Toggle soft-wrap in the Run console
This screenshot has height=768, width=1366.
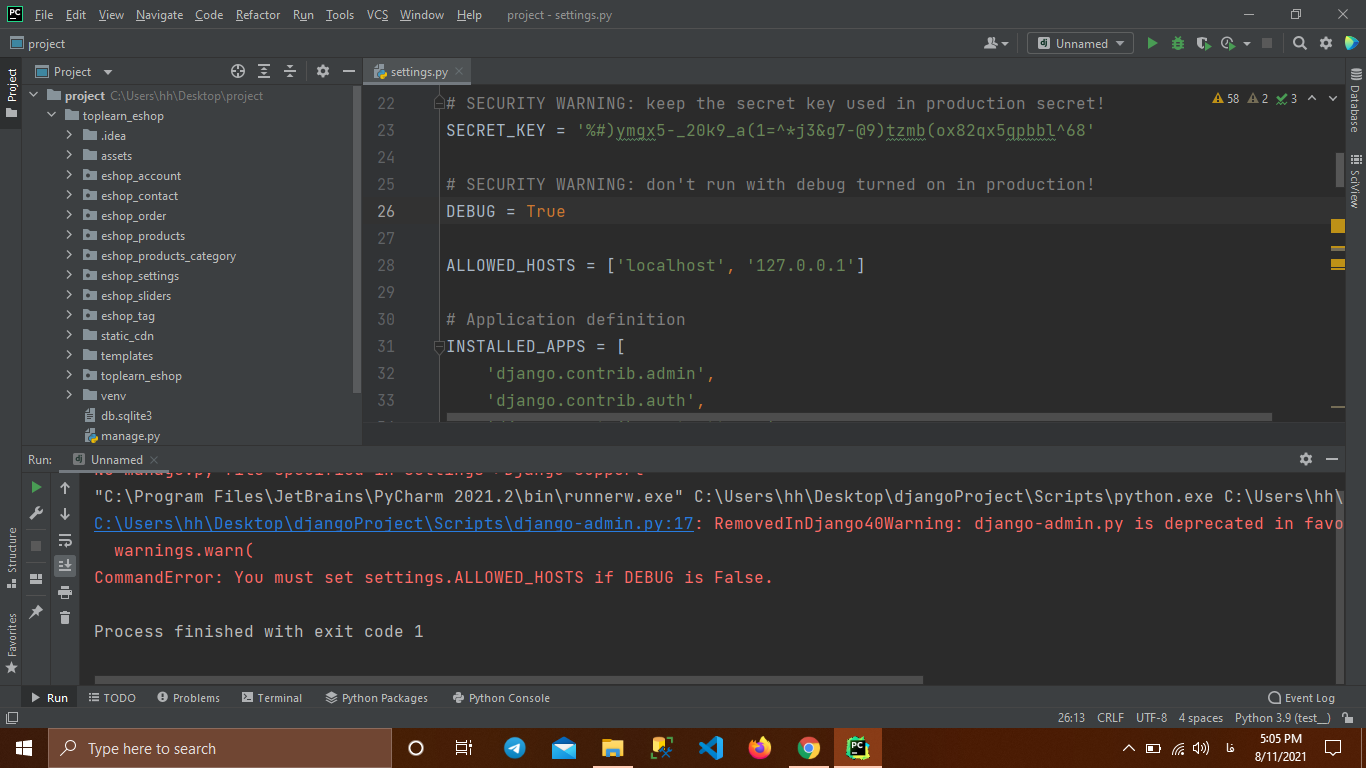(x=65, y=540)
